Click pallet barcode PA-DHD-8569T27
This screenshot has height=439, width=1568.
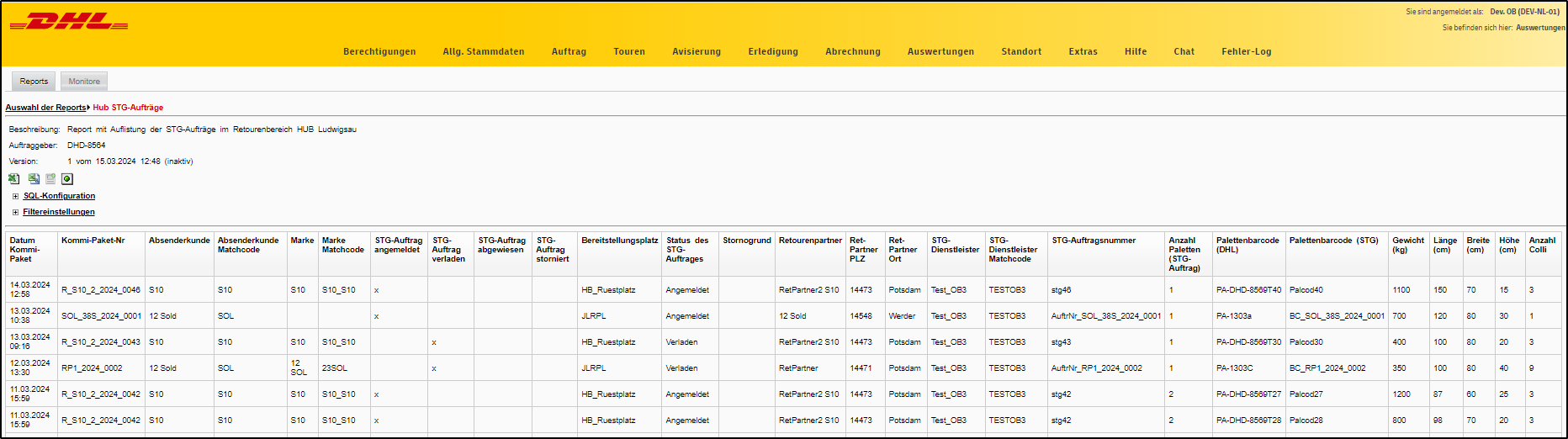tap(1248, 394)
